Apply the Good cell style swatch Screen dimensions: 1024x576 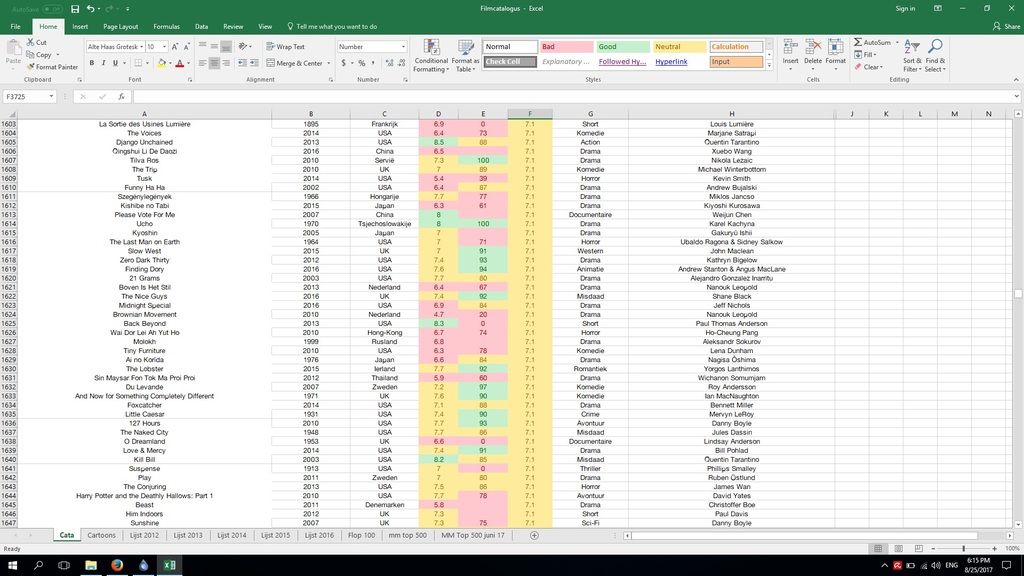coord(620,47)
